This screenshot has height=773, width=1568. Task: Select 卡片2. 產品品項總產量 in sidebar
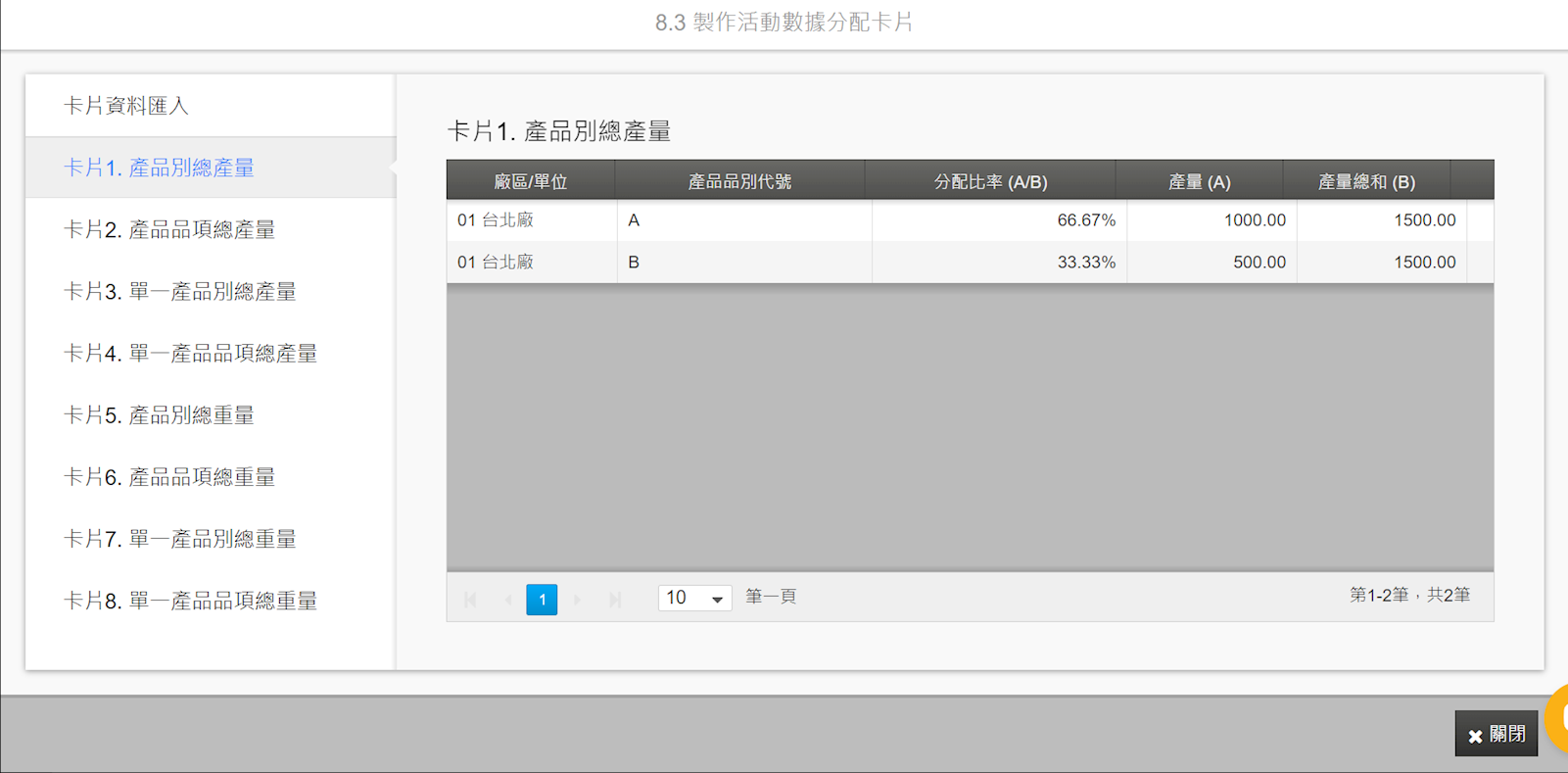click(211, 229)
